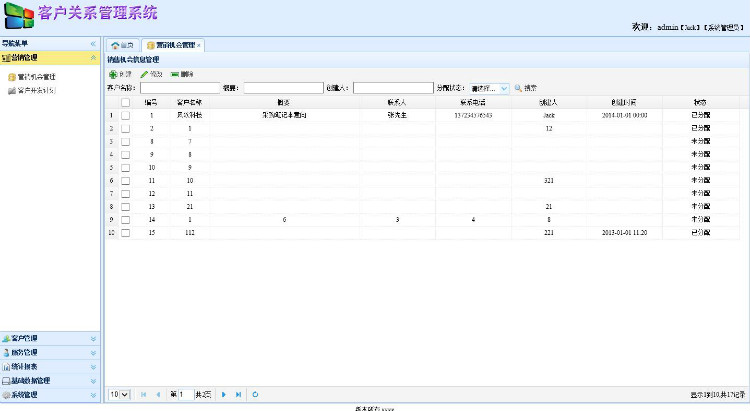The image size is (750, 411).
Task: Click the colorful system logo
Action: (x=19, y=16)
